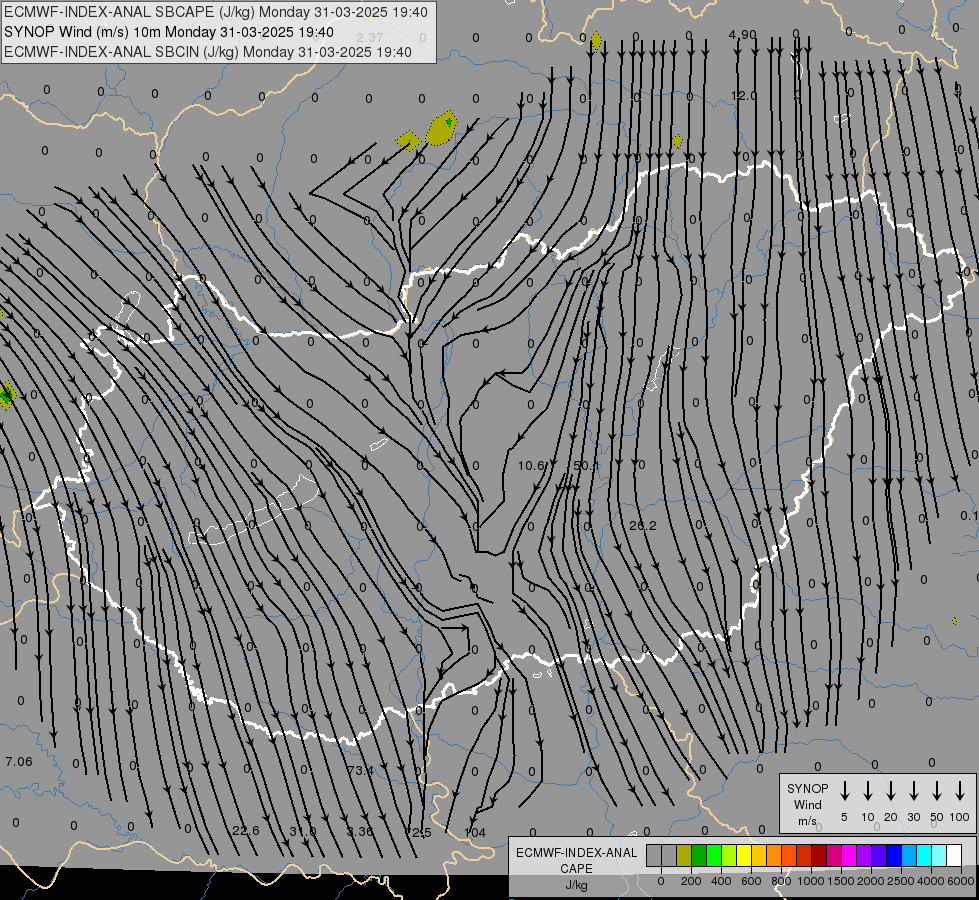Click the 7.06 value at the left edge
Image resolution: width=979 pixels, height=900 pixels.
tap(19, 761)
